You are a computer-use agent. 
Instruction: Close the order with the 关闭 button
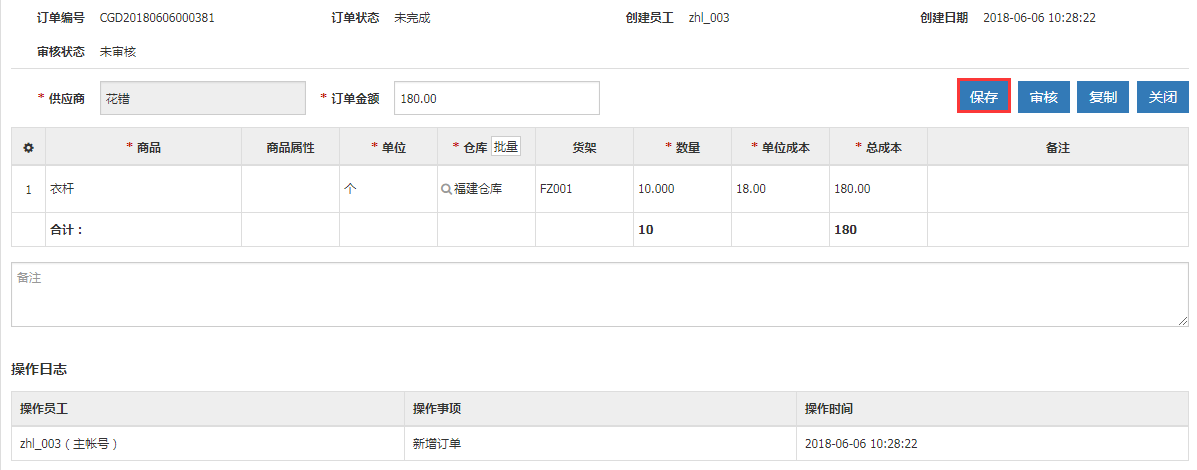pos(1162,97)
